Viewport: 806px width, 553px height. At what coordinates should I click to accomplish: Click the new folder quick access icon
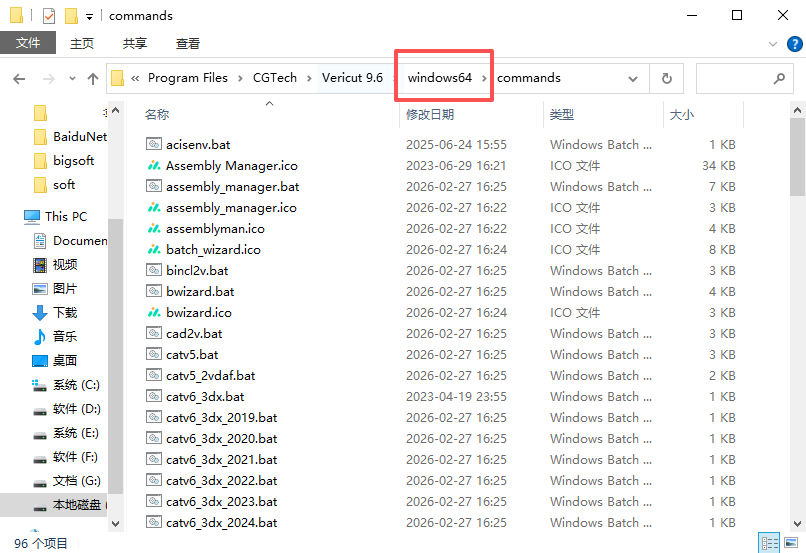pos(71,16)
